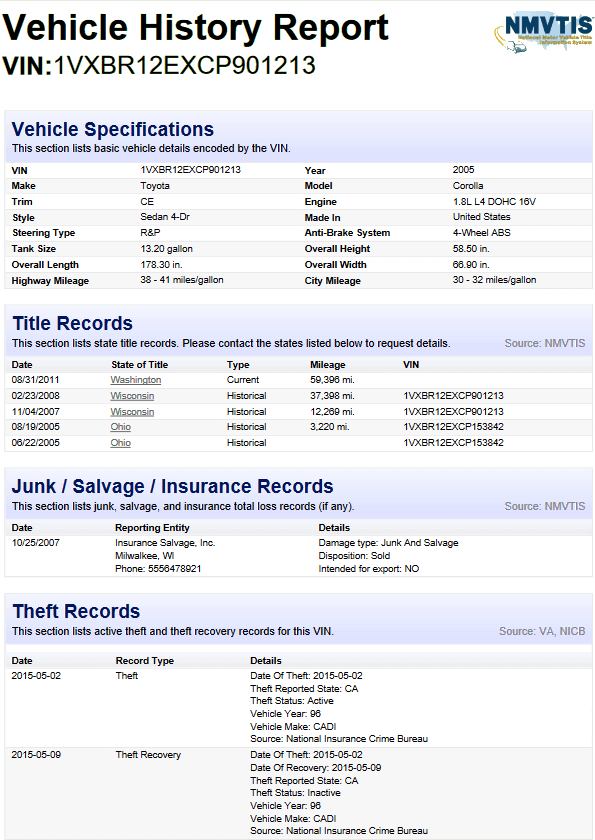Click the 59,398 mi. mileage entry
This screenshot has width=595, height=840.
[332, 380]
